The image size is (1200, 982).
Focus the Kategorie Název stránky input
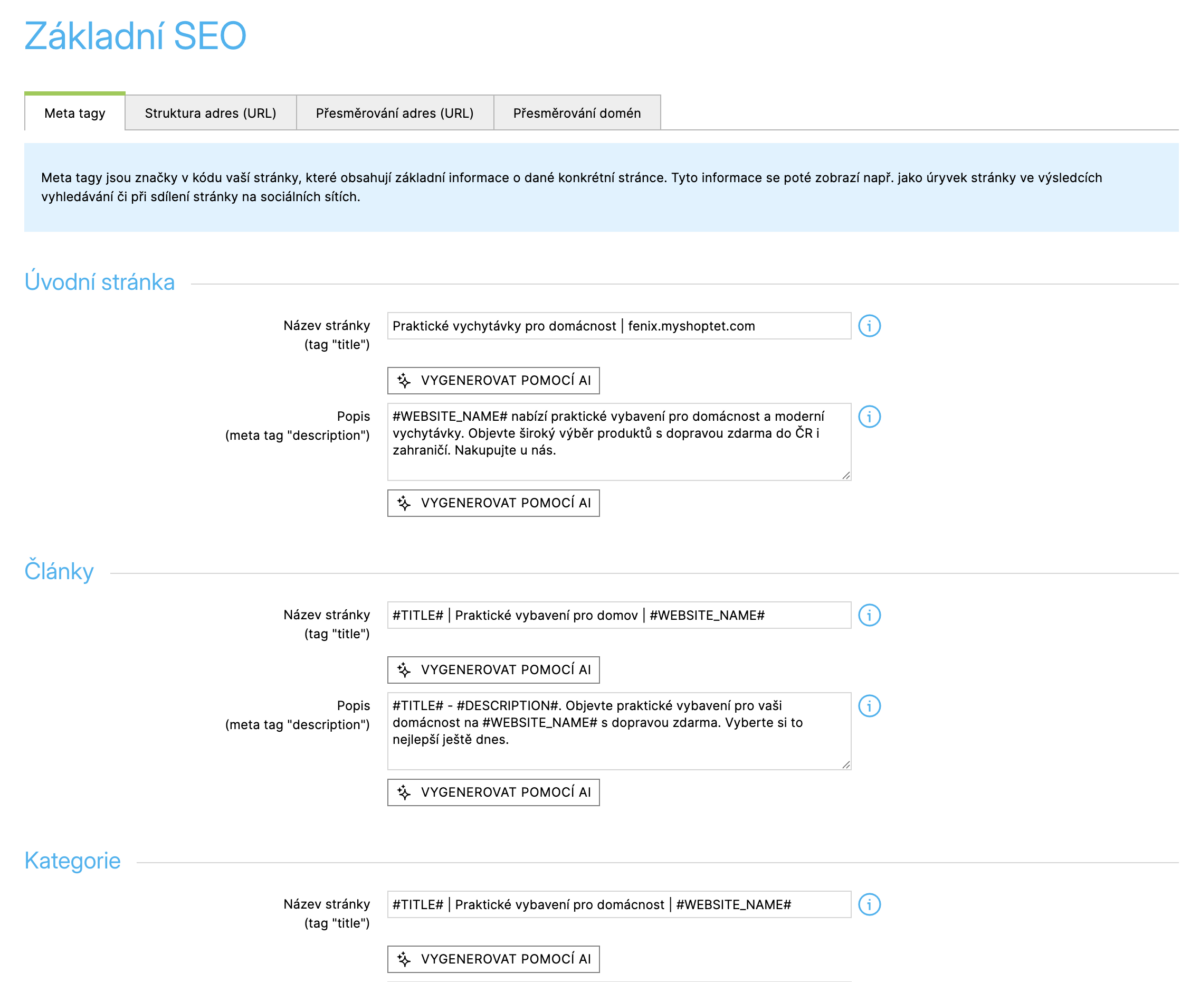(x=619, y=905)
